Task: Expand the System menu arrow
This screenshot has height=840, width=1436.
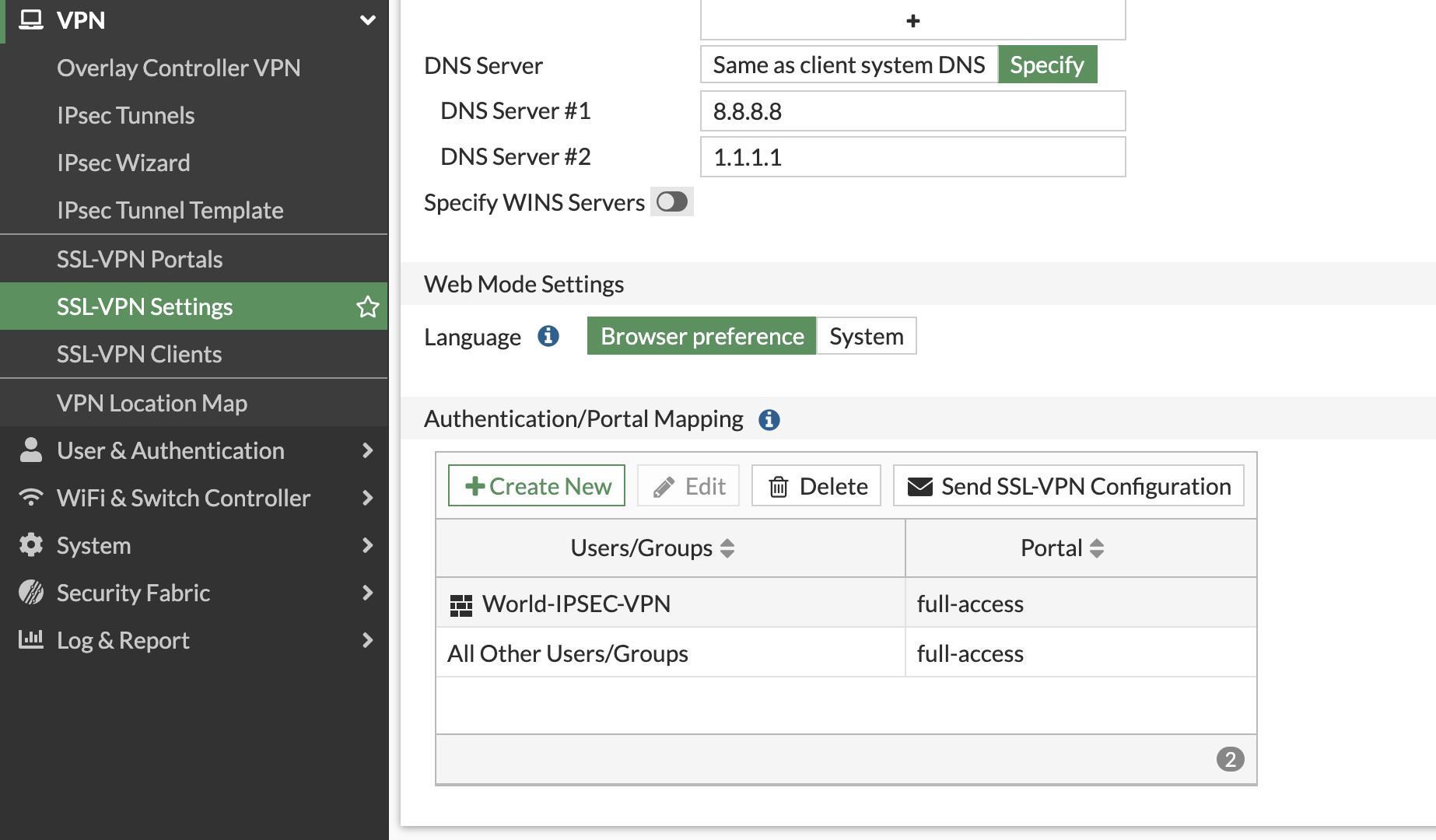Action: tap(368, 545)
